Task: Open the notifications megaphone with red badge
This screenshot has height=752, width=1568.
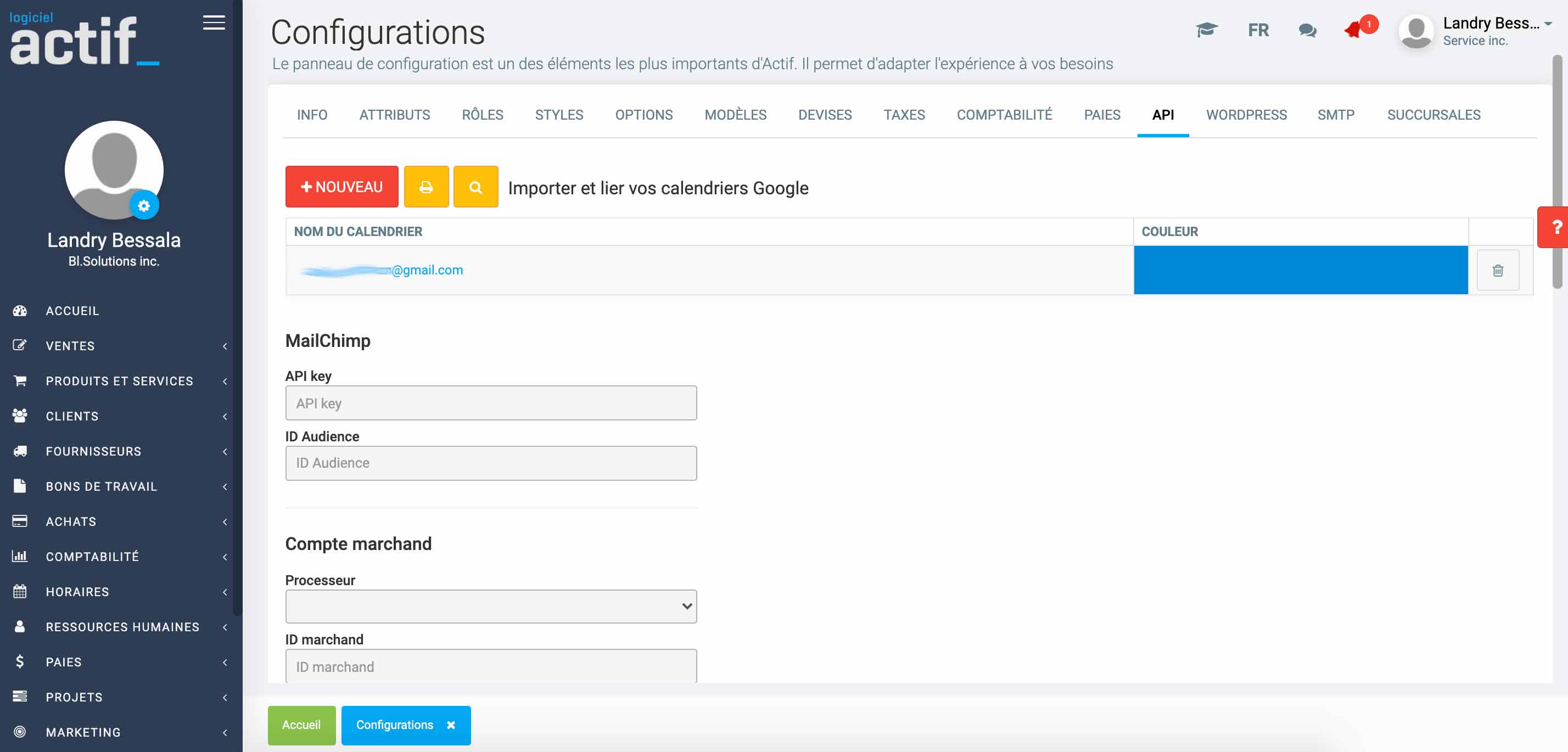Action: (x=1355, y=29)
